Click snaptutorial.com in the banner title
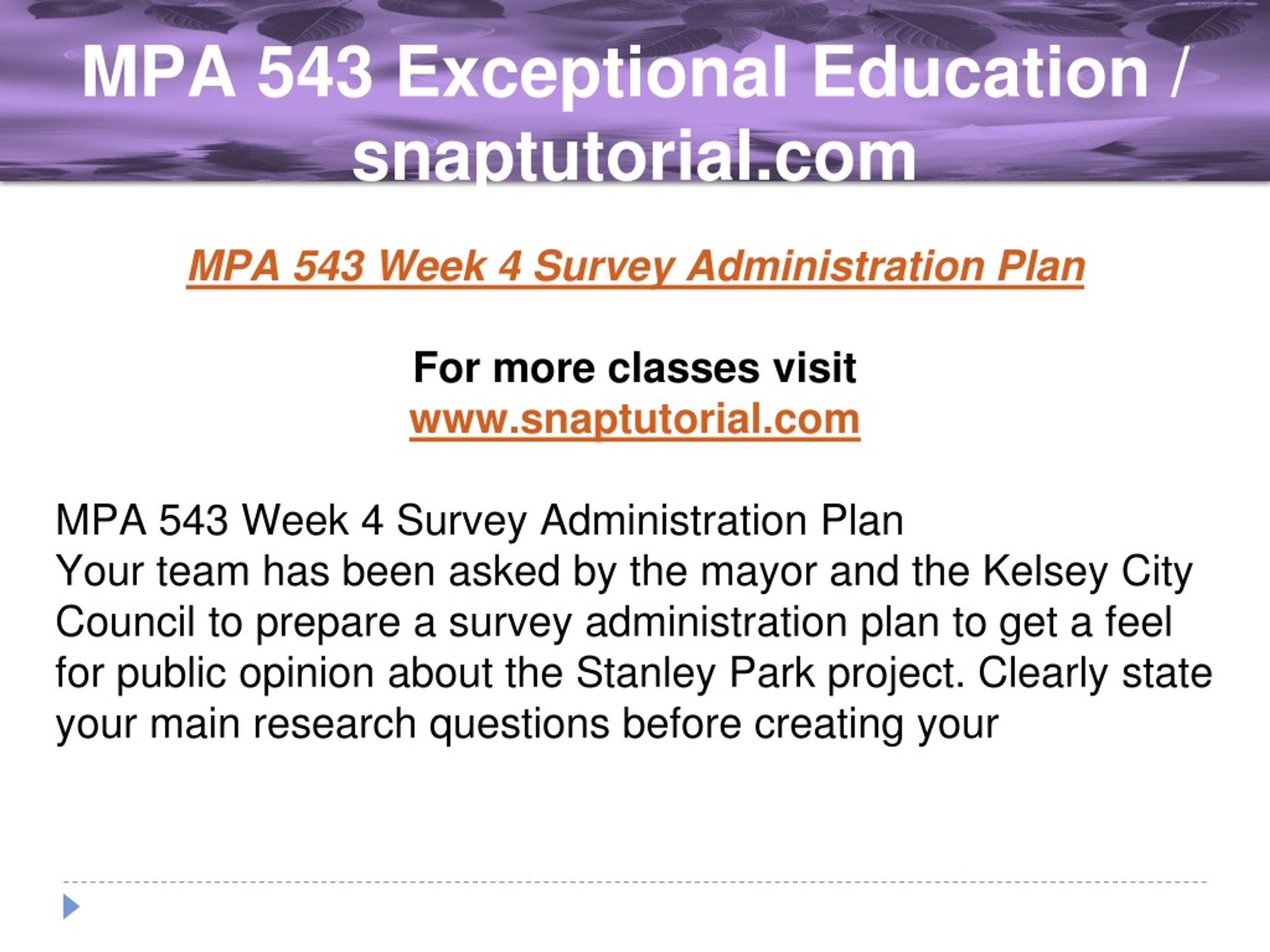Image resolution: width=1270 pixels, height=952 pixels. pos(635,157)
